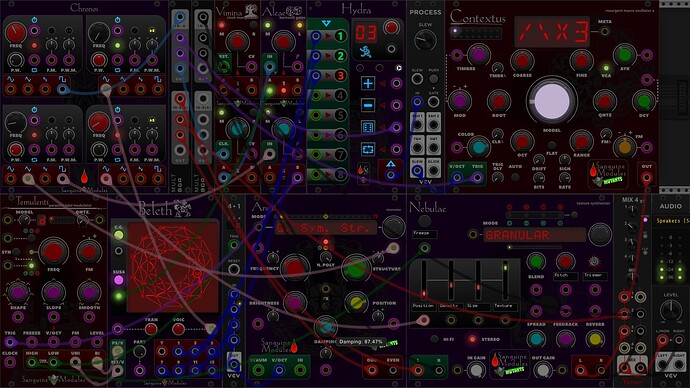Click the COLOR knob on Contextus

pyautogui.click(x=478, y=147)
